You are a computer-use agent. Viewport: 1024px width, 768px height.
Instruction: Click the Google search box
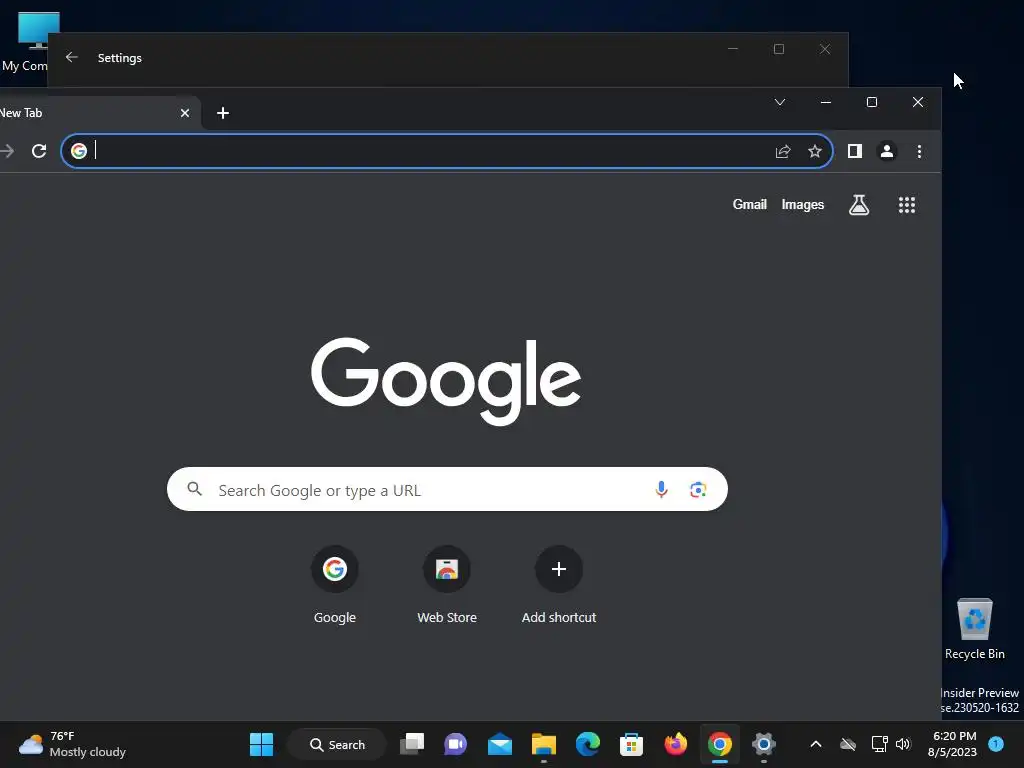[447, 489]
